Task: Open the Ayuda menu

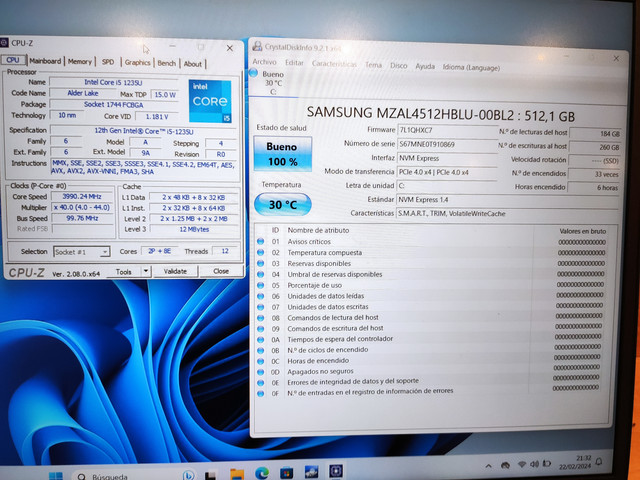Action: click(425, 67)
